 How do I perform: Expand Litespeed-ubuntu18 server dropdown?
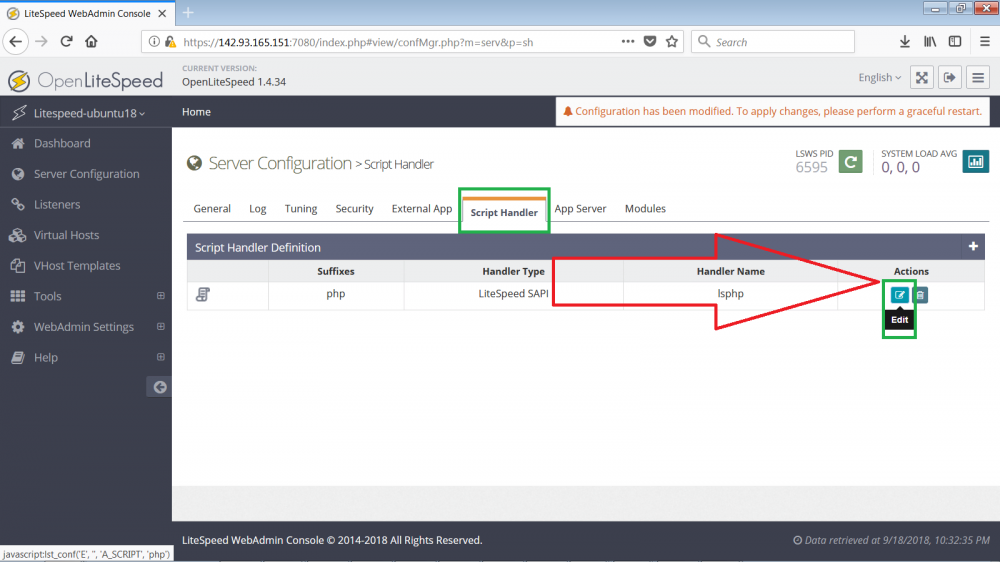88,113
